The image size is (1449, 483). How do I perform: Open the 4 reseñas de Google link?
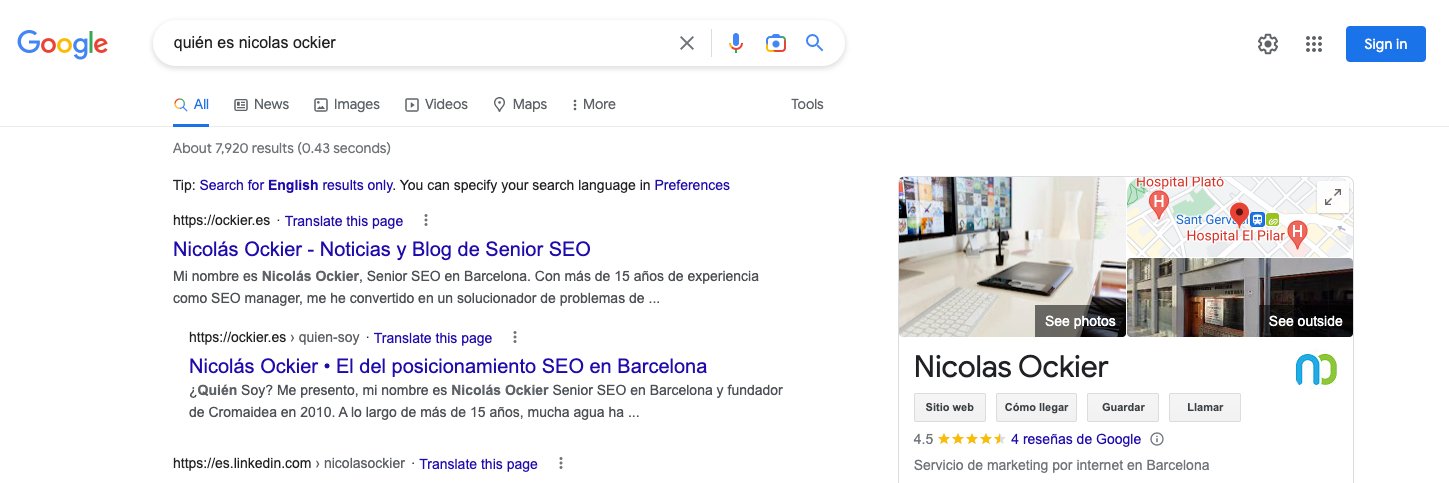tap(1076, 439)
